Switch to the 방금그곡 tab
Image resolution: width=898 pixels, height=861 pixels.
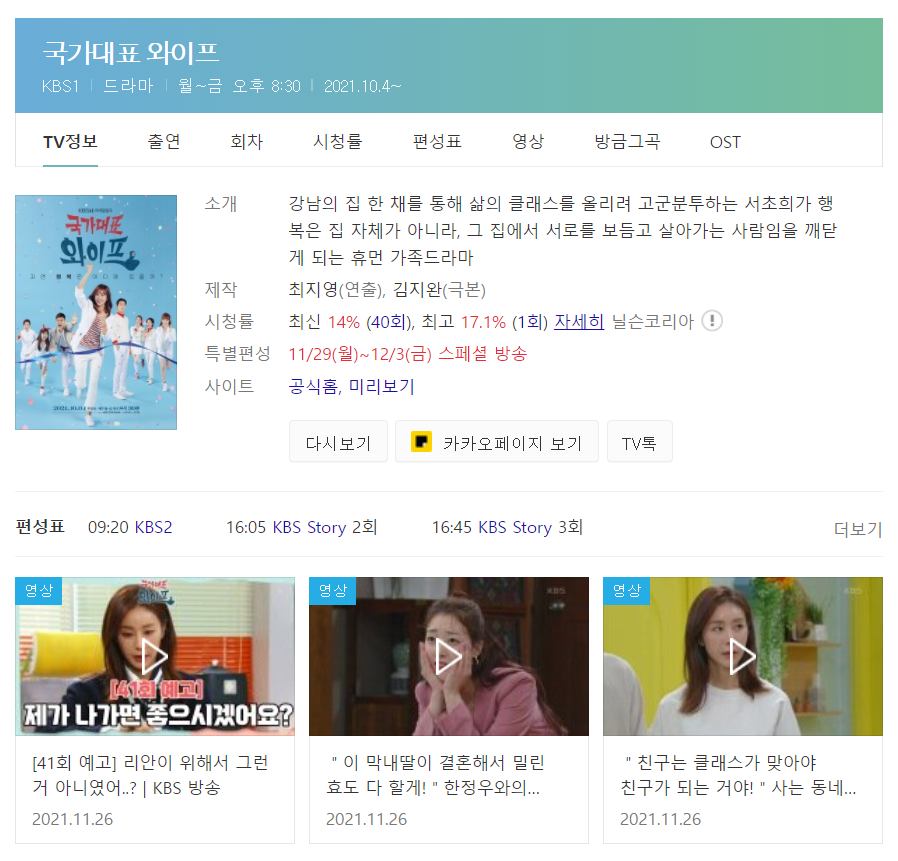(628, 141)
